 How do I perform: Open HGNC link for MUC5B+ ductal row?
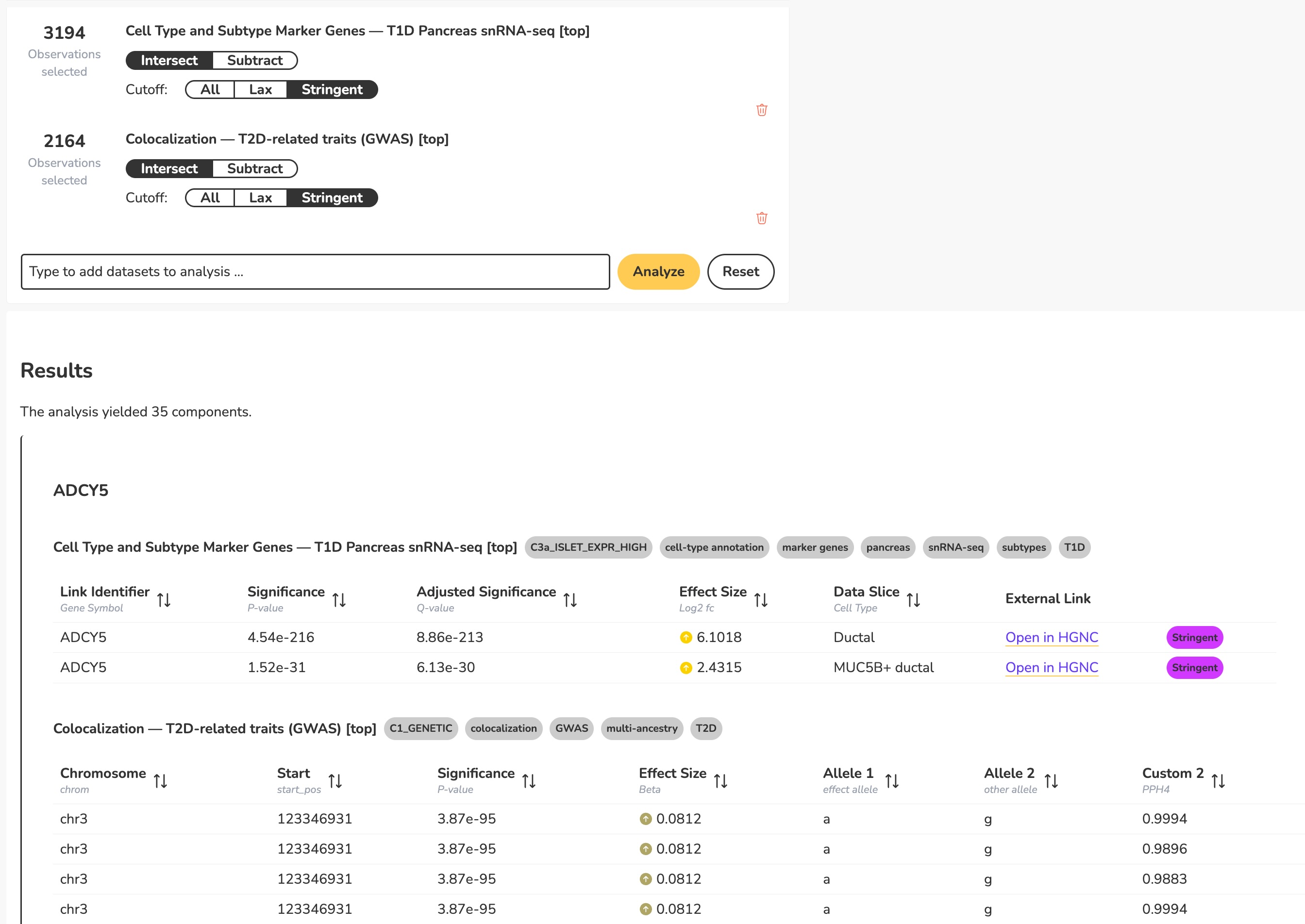click(1051, 667)
